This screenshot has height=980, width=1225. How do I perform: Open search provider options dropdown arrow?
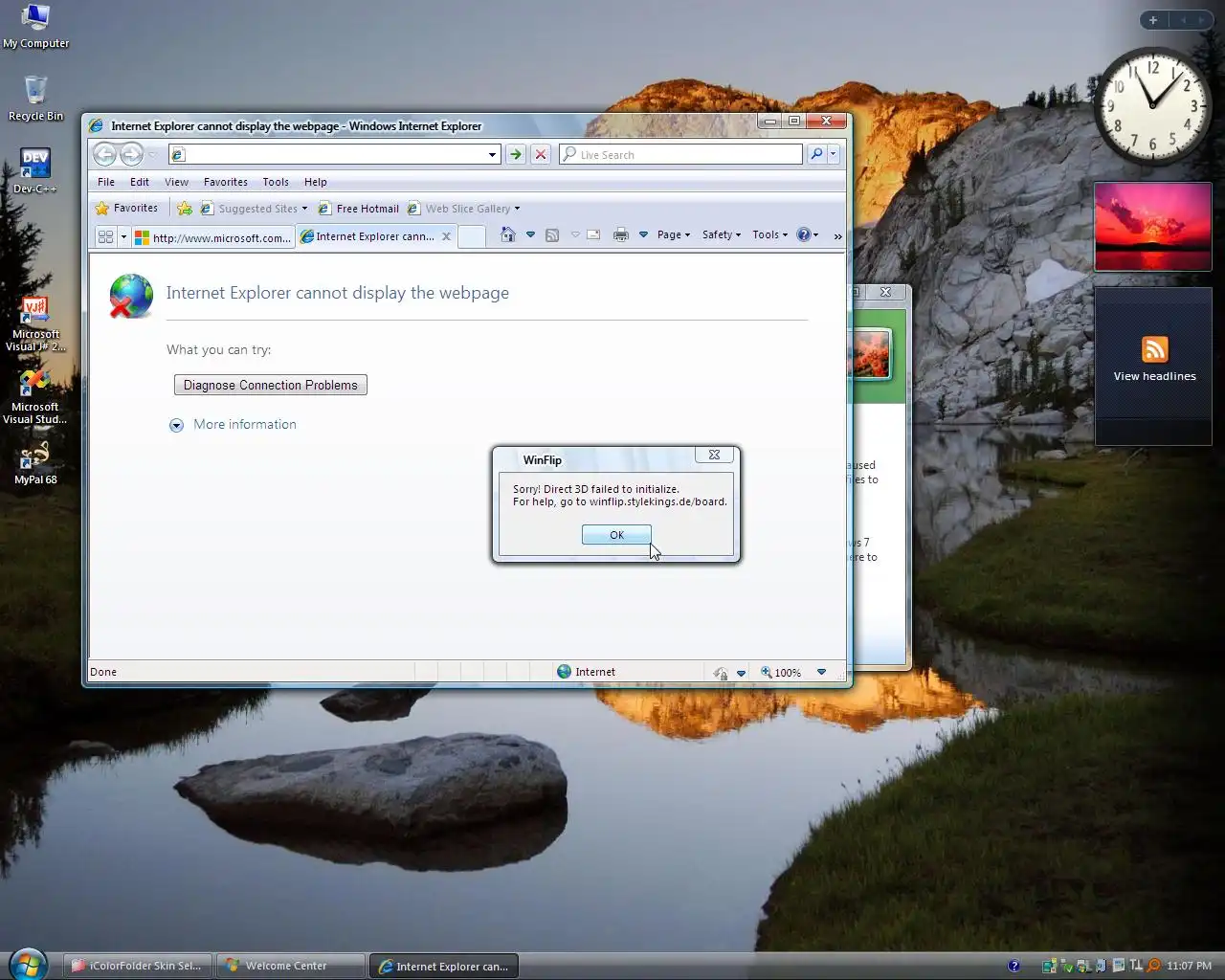[834, 154]
